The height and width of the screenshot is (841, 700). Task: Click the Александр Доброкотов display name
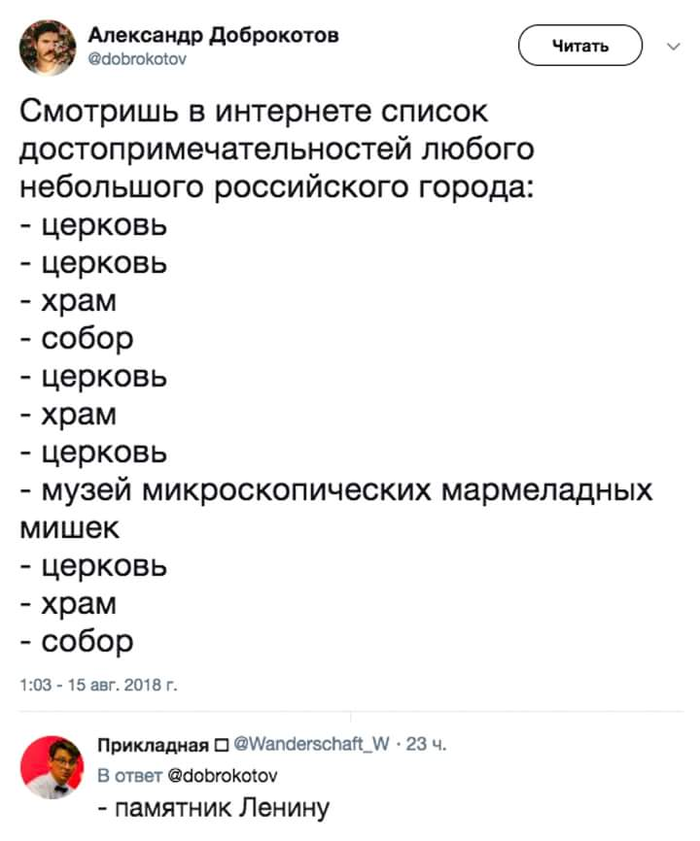click(x=213, y=35)
